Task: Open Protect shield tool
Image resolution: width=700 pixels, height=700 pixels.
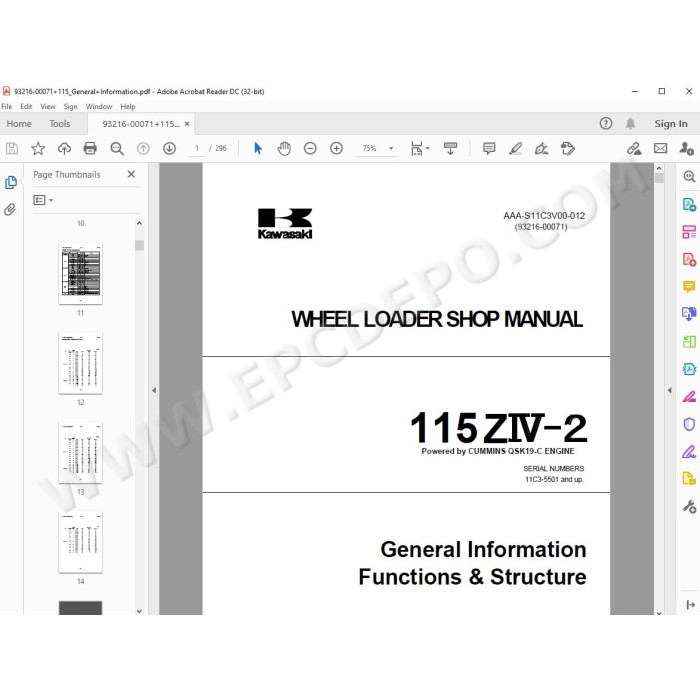Action: pyautogui.click(x=689, y=424)
